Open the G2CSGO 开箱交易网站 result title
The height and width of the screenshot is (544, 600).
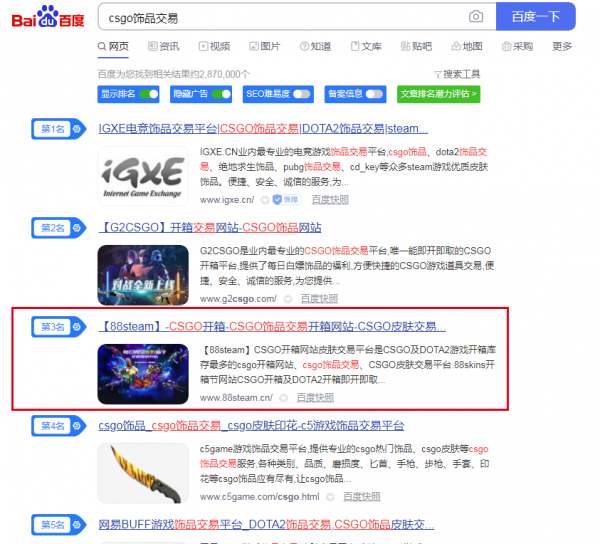tap(210, 228)
